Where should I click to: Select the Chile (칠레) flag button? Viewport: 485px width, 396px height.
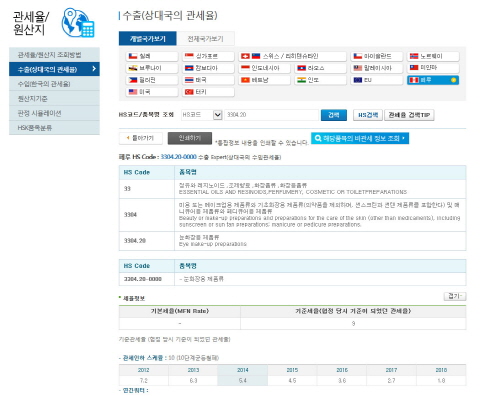152,56
